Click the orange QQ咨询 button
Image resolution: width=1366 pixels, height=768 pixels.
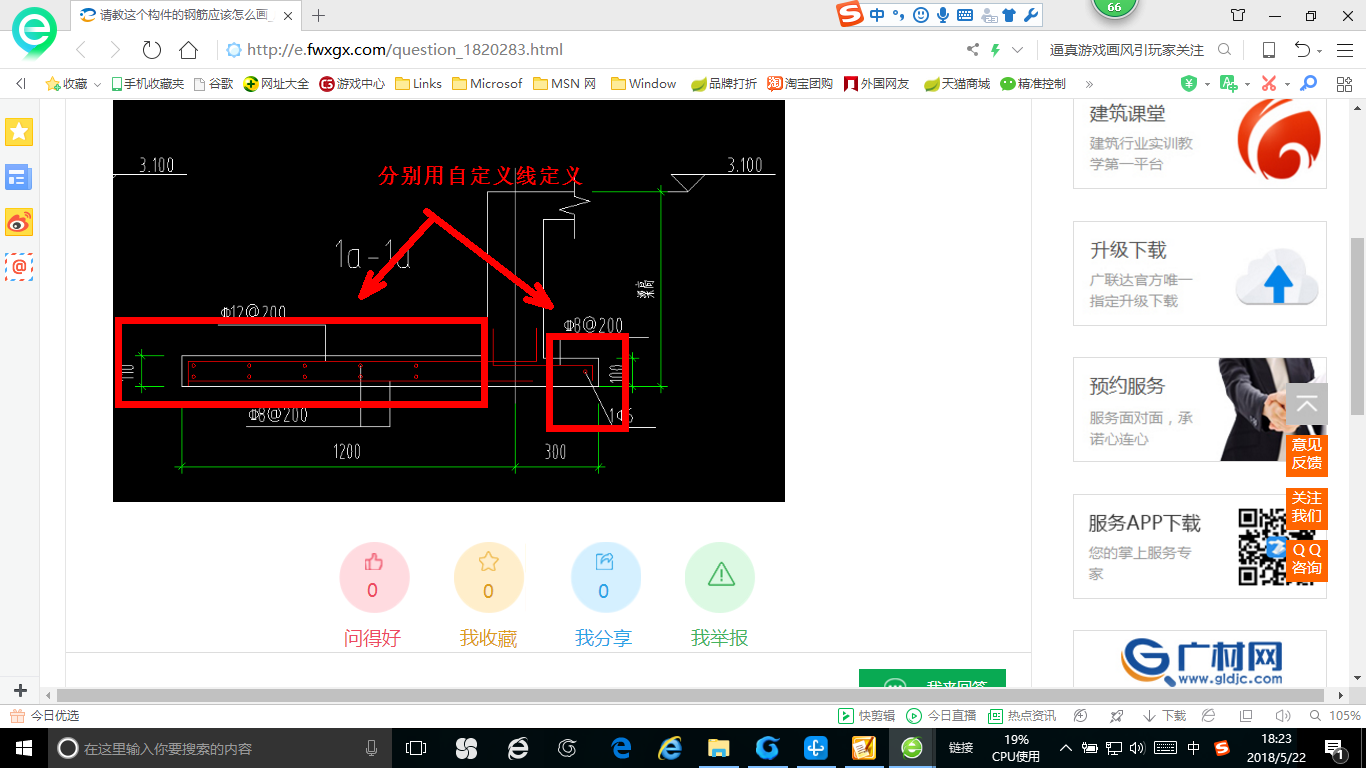pyautogui.click(x=1307, y=560)
